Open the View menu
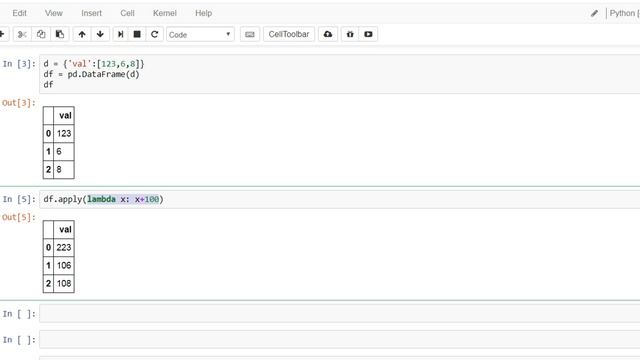This screenshot has height=360, width=640. coord(53,13)
